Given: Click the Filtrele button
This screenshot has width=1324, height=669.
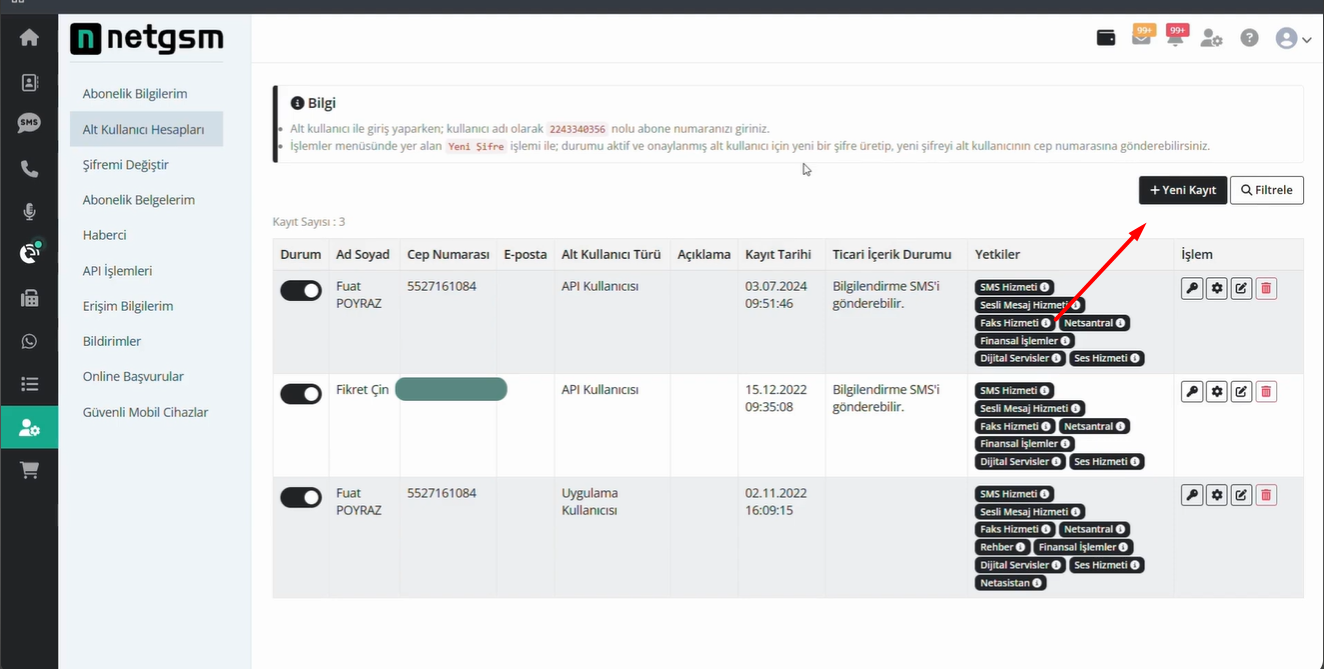Looking at the screenshot, I should [x=1267, y=190].
